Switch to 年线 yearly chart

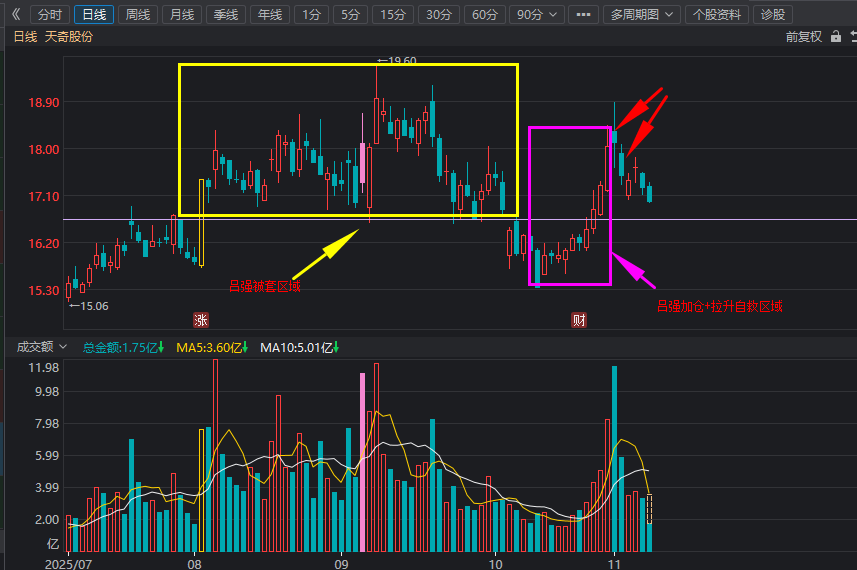click(x=270, y=14)
